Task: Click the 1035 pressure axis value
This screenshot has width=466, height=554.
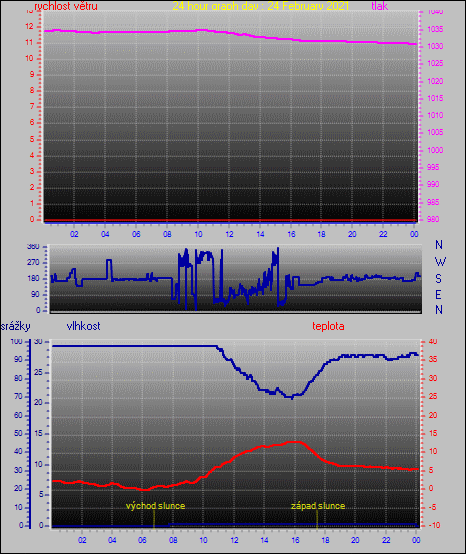Action: coord(435,29)
